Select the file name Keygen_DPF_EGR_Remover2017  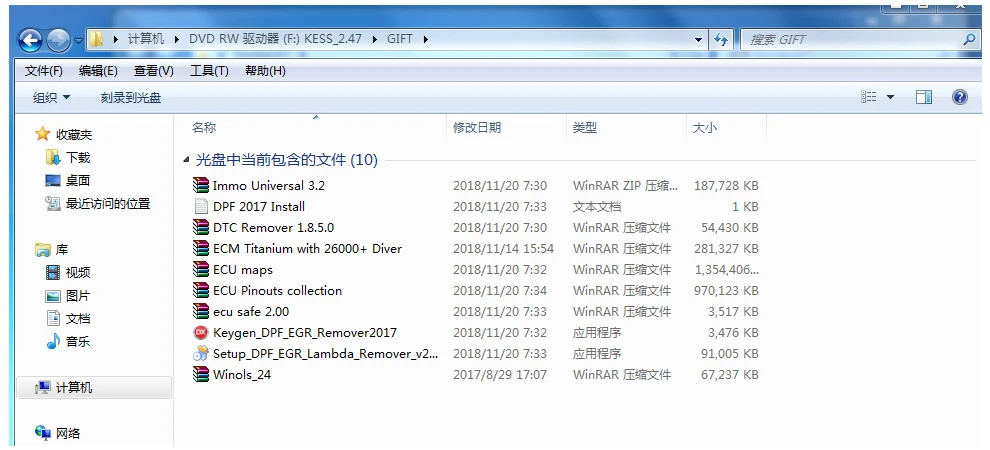(x=305, y=333)
